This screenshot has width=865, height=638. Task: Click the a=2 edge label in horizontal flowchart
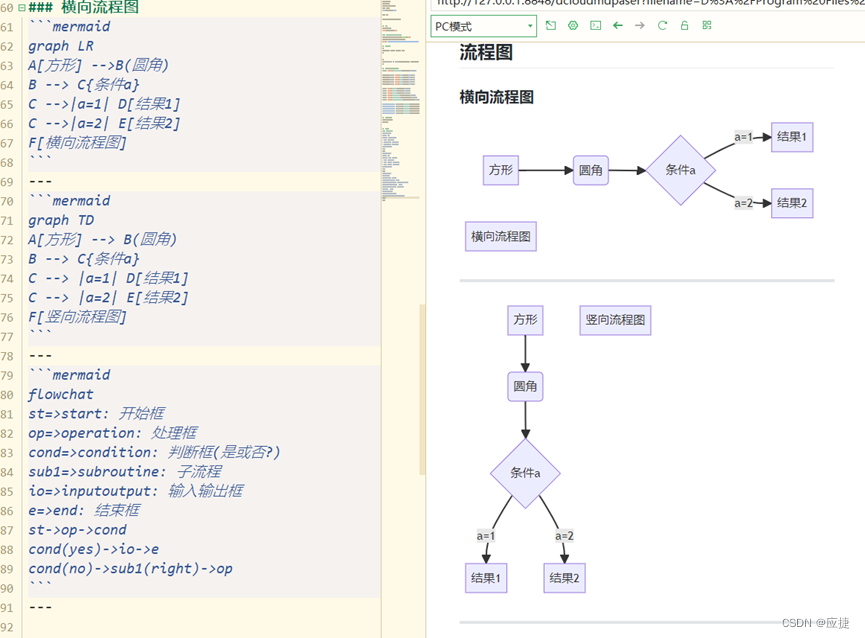743,203
